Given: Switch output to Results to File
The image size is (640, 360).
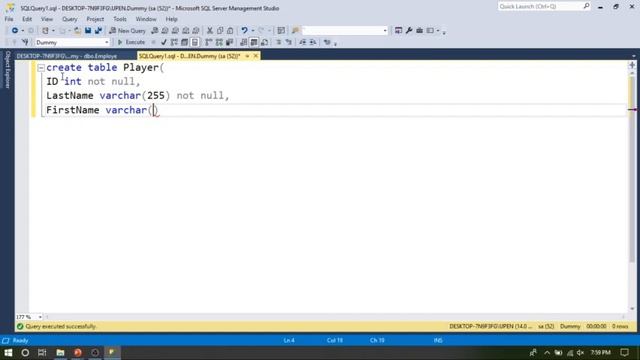Looking at the screenshot, I should 264,42.
